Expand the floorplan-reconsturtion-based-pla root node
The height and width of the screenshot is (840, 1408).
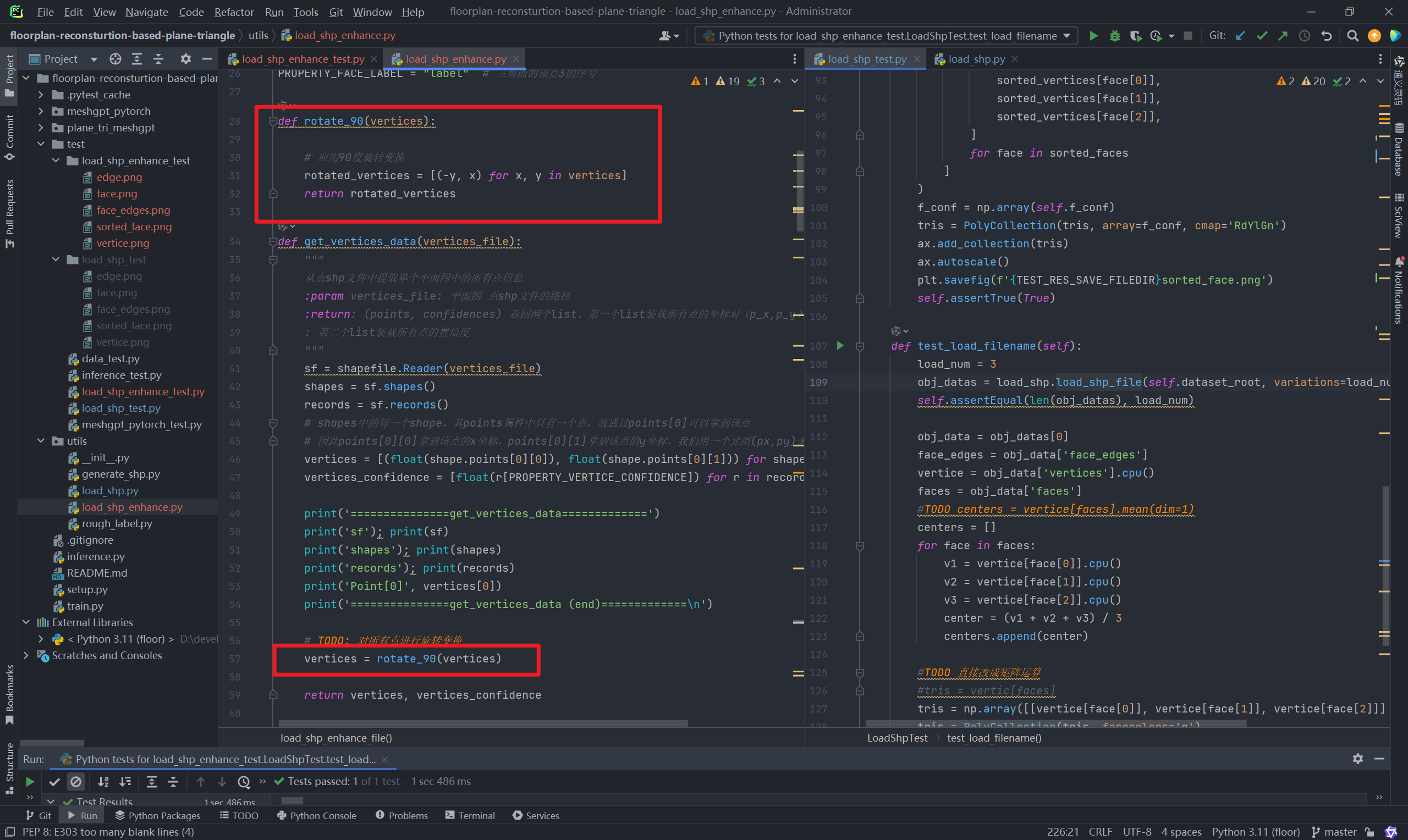tap(27, 78)
